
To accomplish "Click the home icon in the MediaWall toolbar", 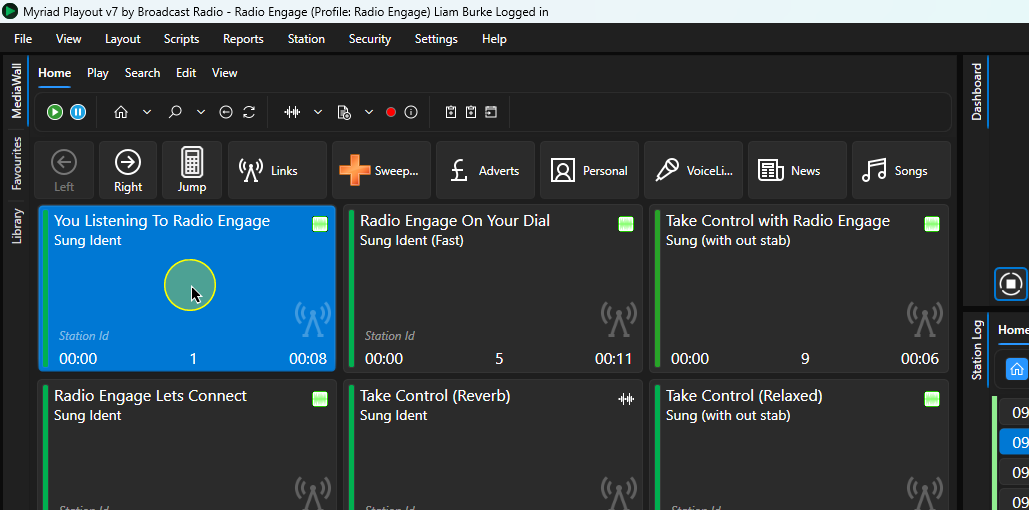I will point(121,112).
